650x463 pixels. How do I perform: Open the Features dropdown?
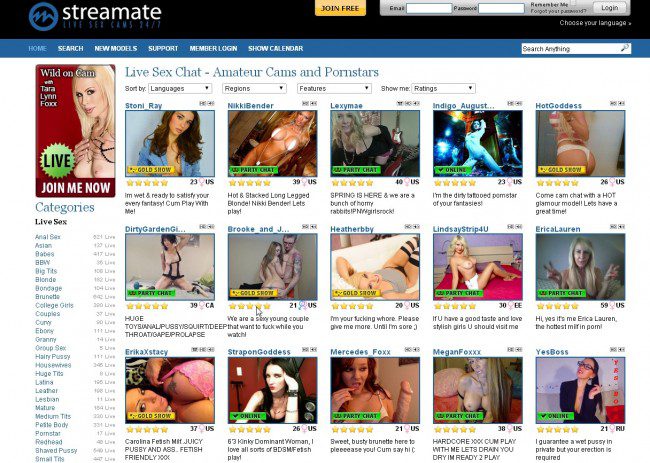[x=334, y=88]
